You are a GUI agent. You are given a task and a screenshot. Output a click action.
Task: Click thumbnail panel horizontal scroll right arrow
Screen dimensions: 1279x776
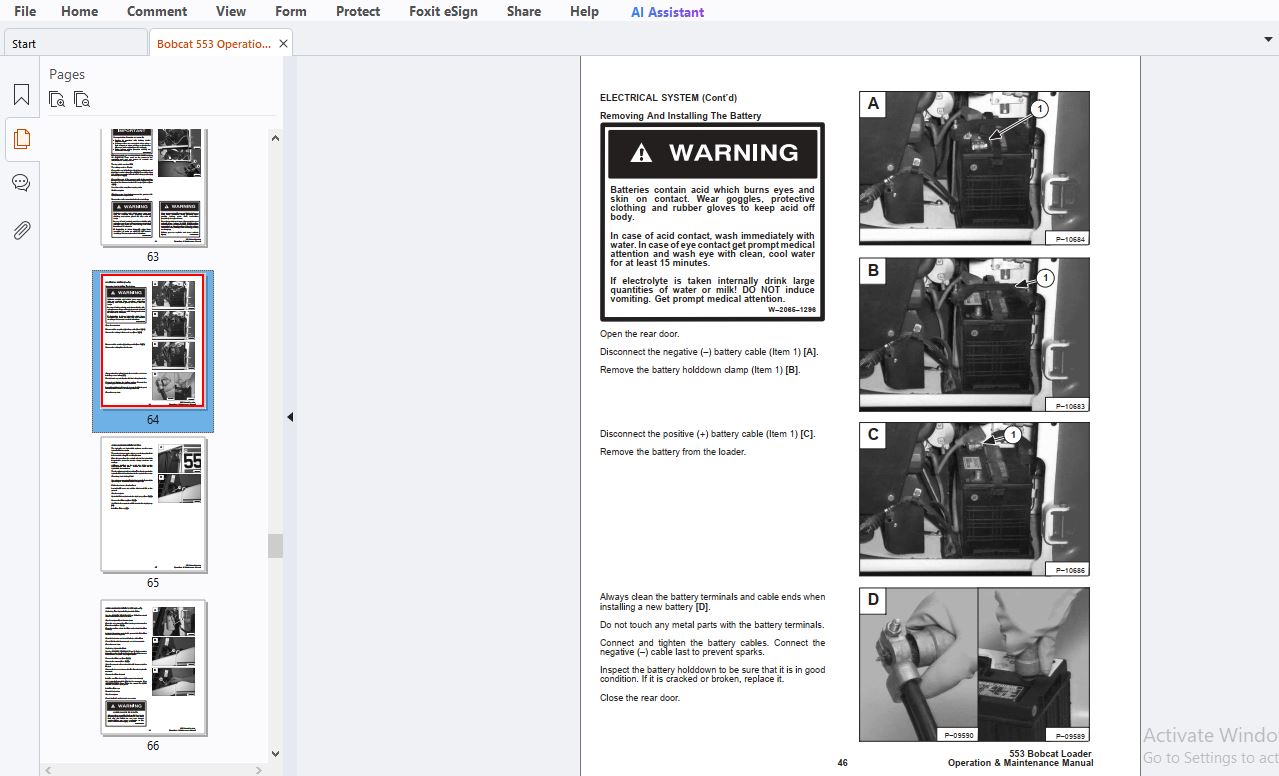[x=260, y=770]
